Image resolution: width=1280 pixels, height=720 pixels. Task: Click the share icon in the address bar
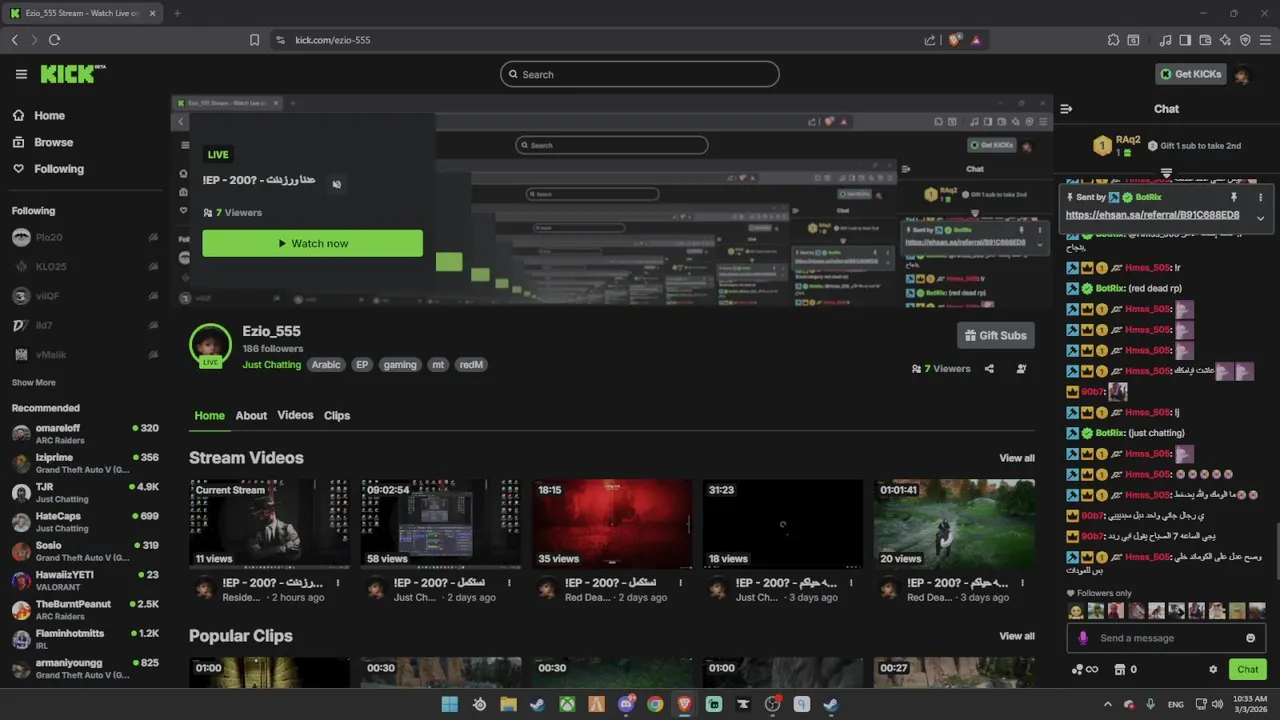(930, 40)
